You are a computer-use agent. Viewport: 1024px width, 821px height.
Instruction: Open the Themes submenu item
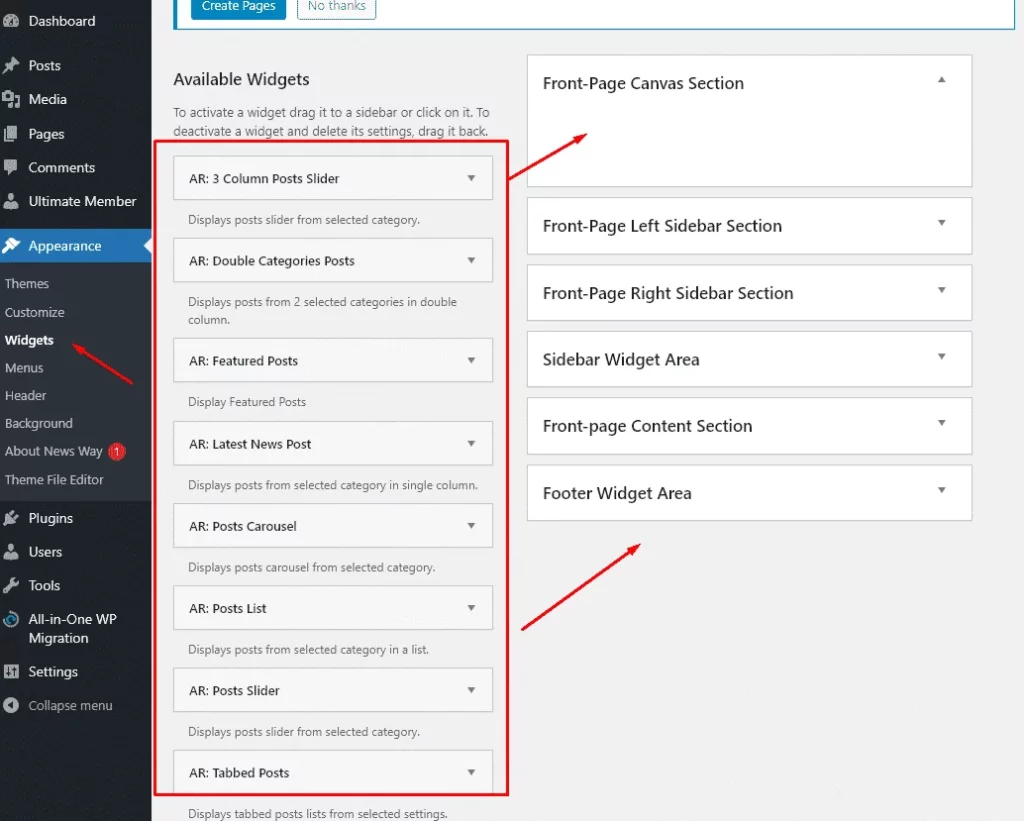coord(27,284)
